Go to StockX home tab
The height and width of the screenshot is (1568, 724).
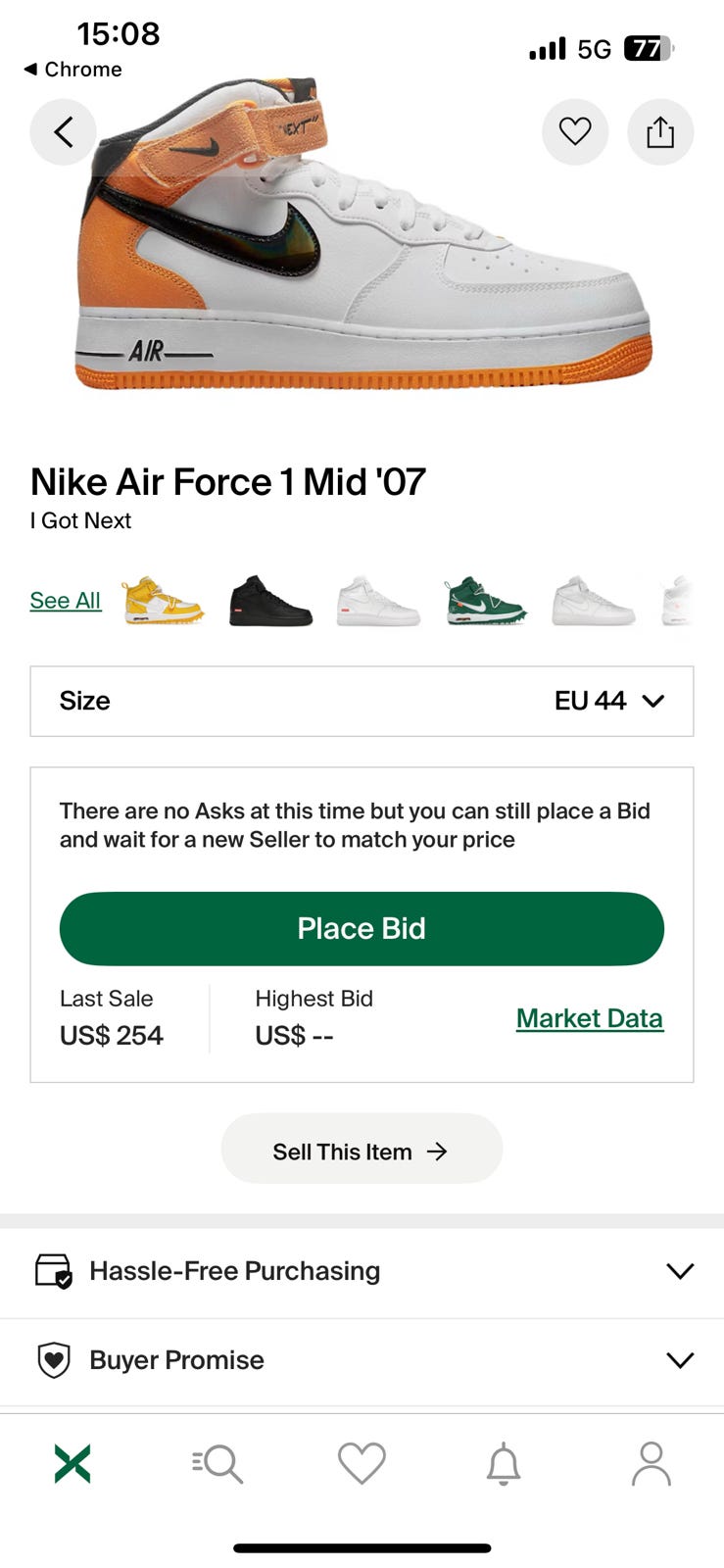pyautogui.click(x=72, y=1464)
